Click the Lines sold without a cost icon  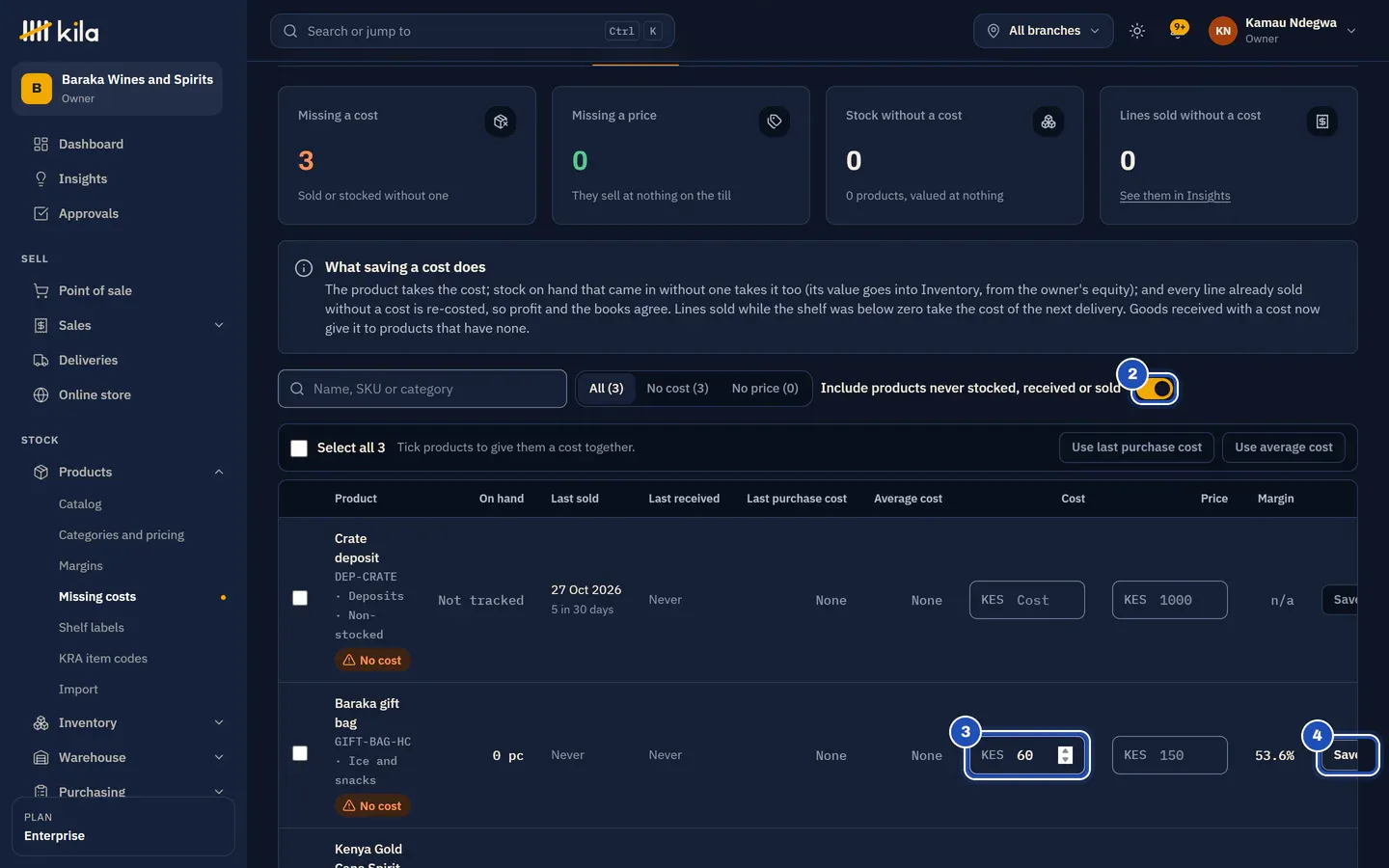click(1321, 122)
